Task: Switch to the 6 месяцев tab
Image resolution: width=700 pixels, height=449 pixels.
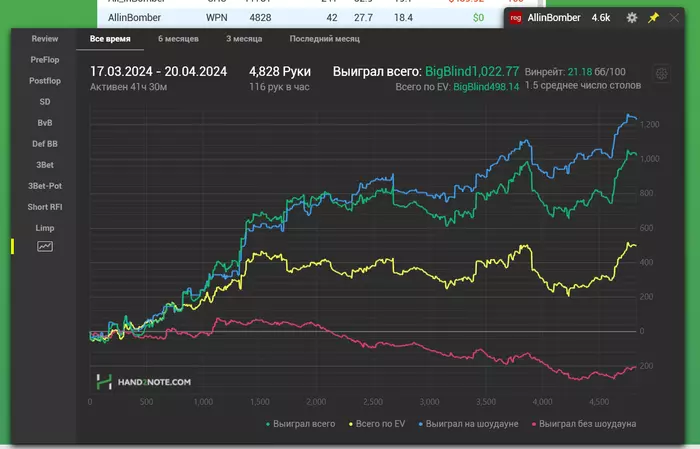Action: pyautogui.click(x=178, y=39)
